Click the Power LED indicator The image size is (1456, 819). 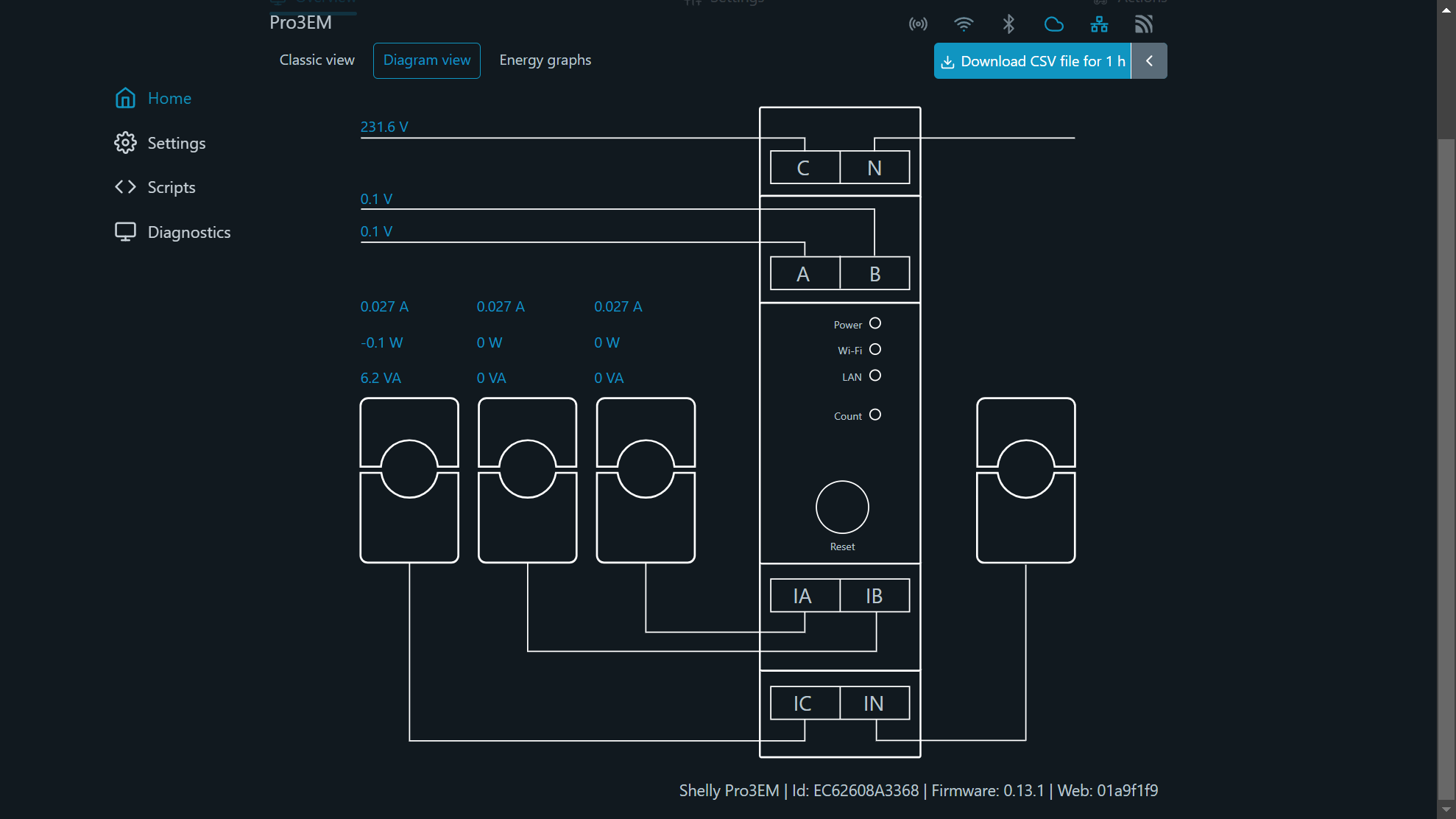pyautogui.click(x=874, y=323)
